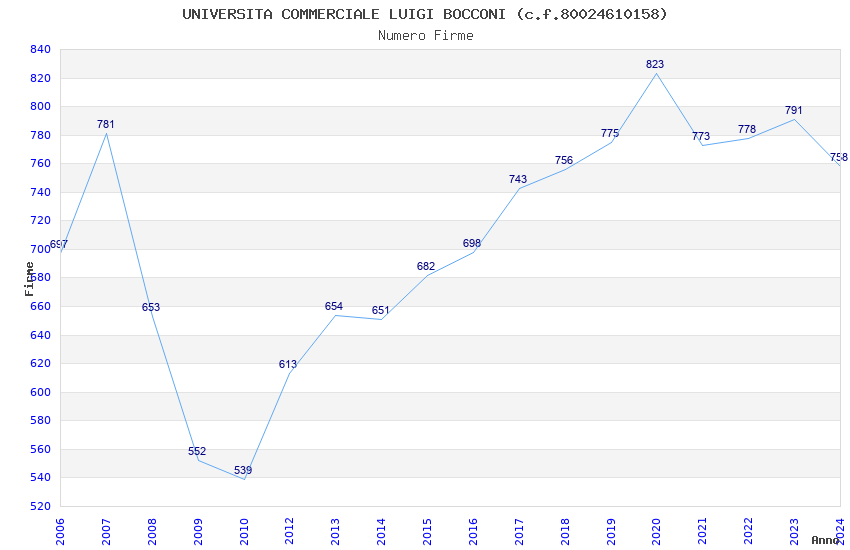Click the x-axis year 2006

pos(60,531)
